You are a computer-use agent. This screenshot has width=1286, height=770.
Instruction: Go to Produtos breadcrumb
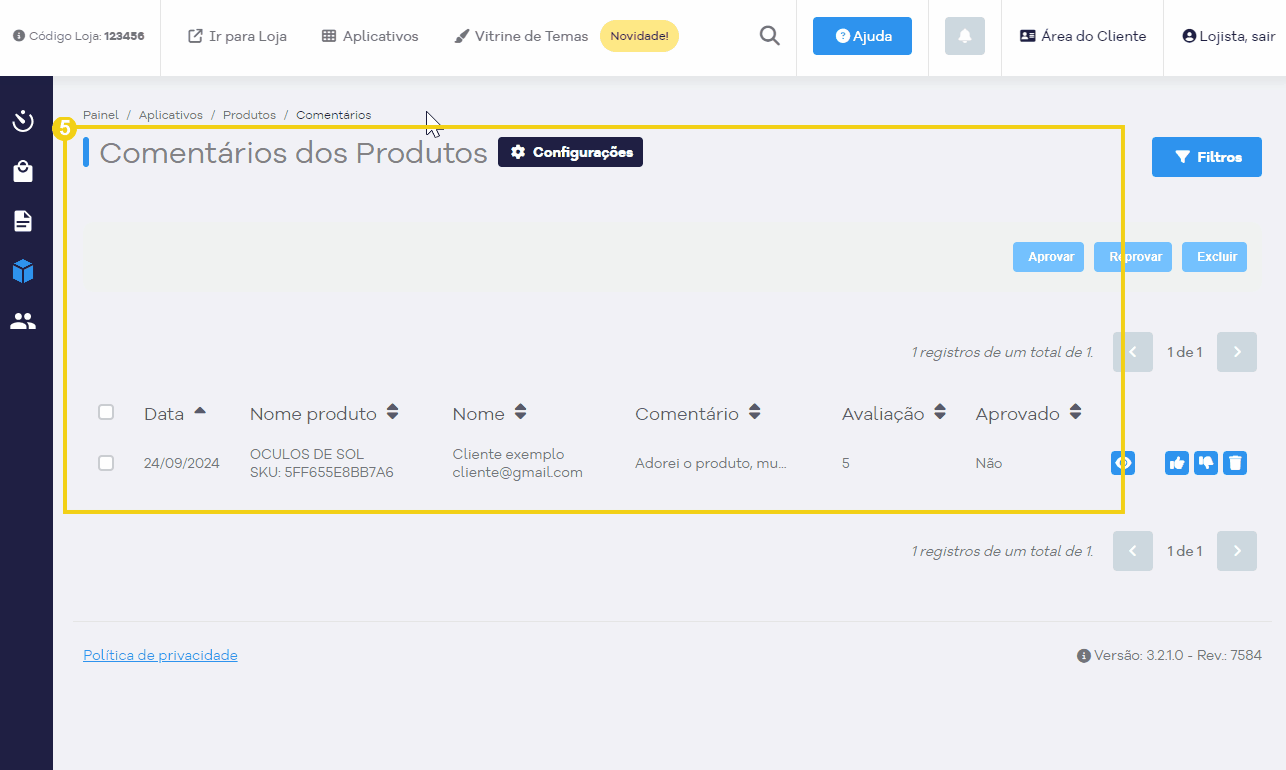click(x=249, y=115)
